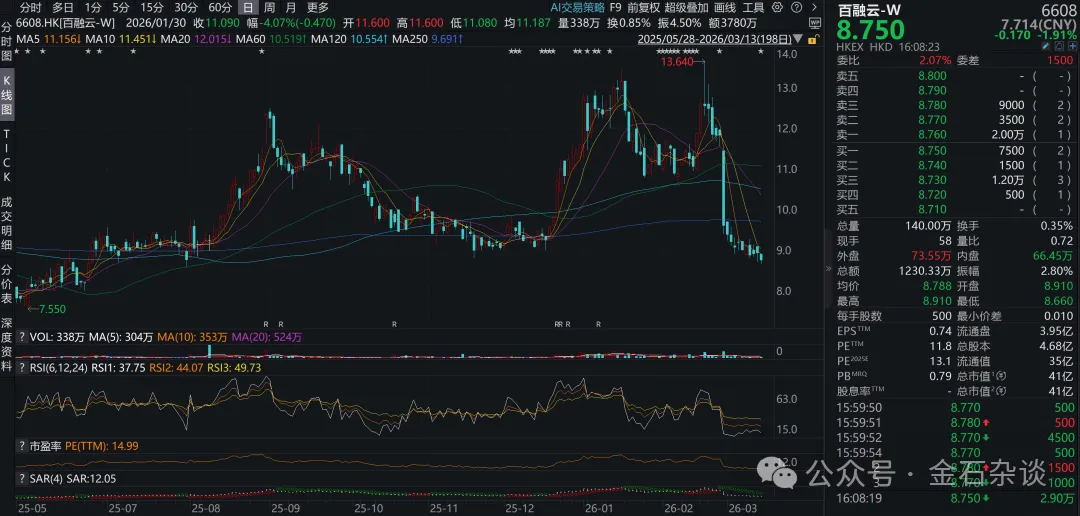Click the 百融云-W stock name

(x=869, y=10)
